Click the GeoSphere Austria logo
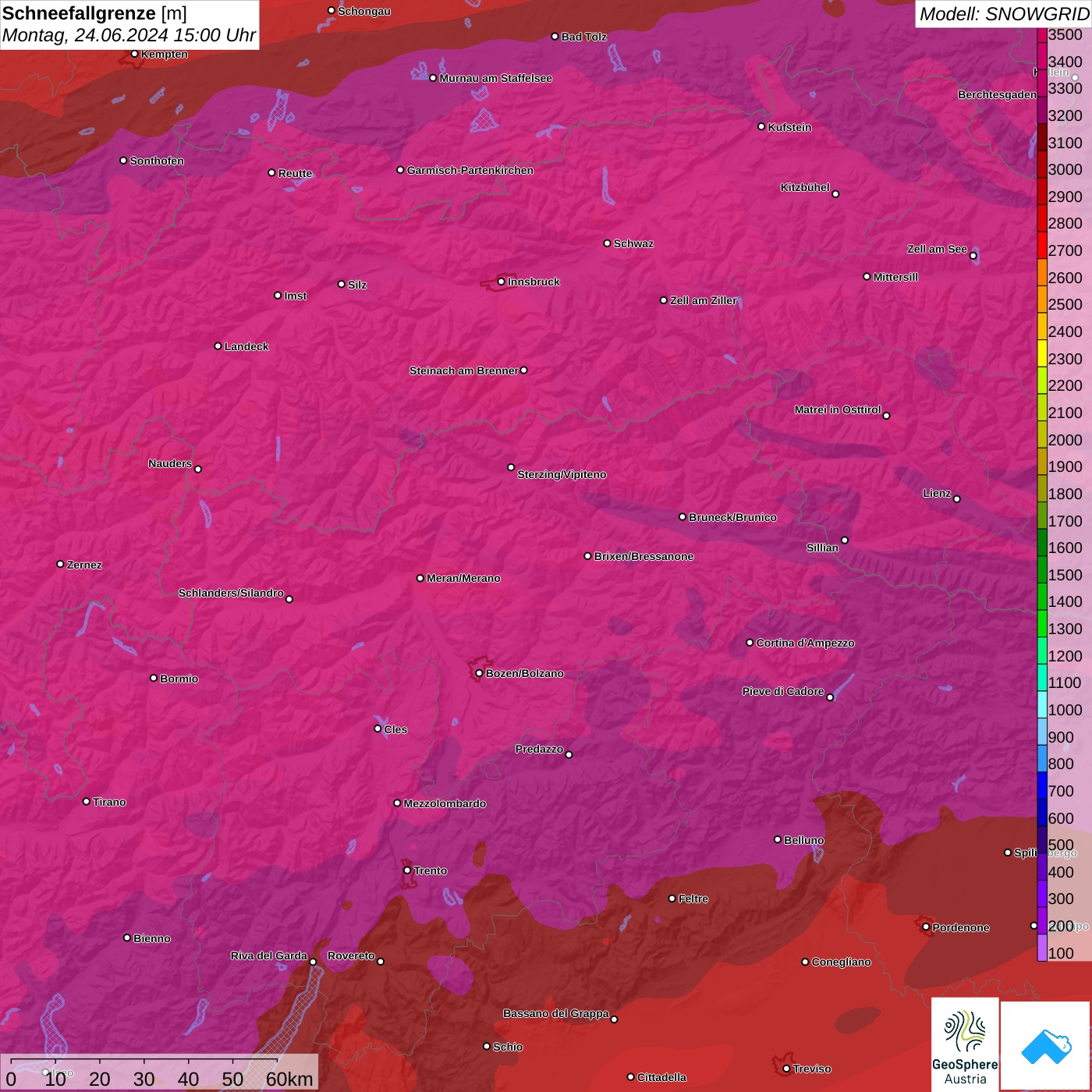The width and height of the screenshot is (1092, 1092). click(x=965, y=1045)
